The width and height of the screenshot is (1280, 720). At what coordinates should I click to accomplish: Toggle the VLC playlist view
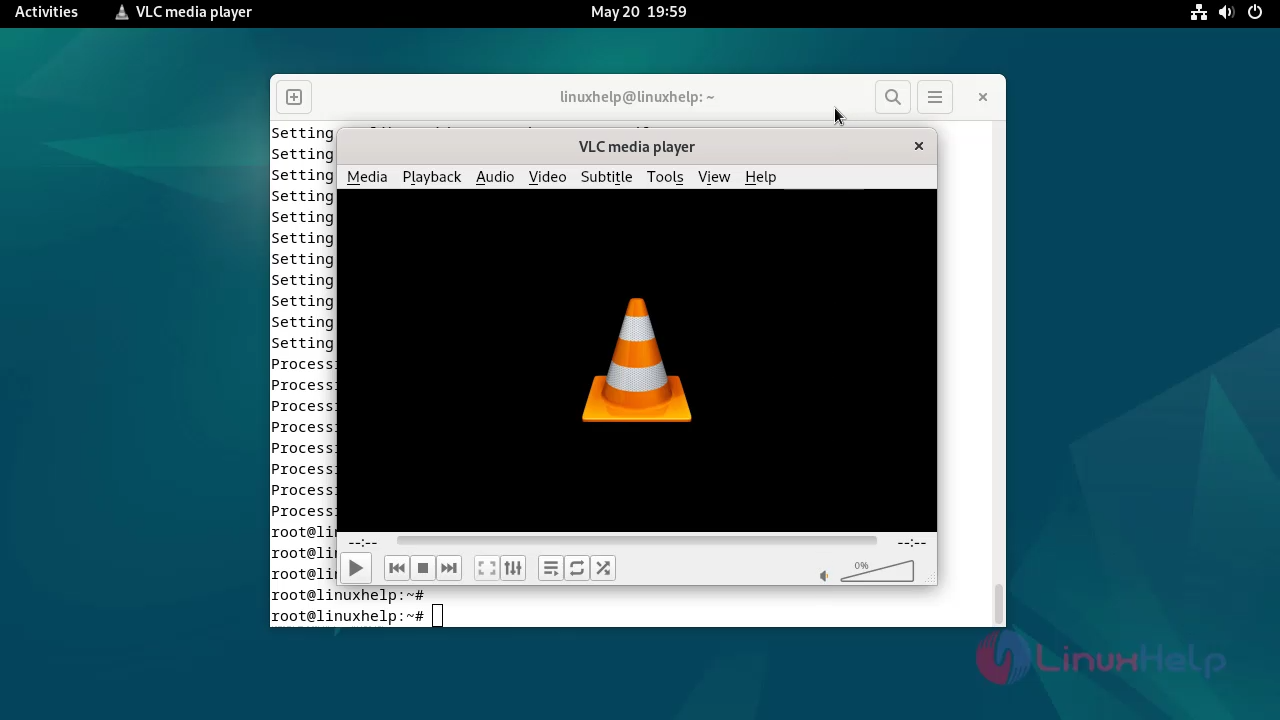click(x=551, y=568)
